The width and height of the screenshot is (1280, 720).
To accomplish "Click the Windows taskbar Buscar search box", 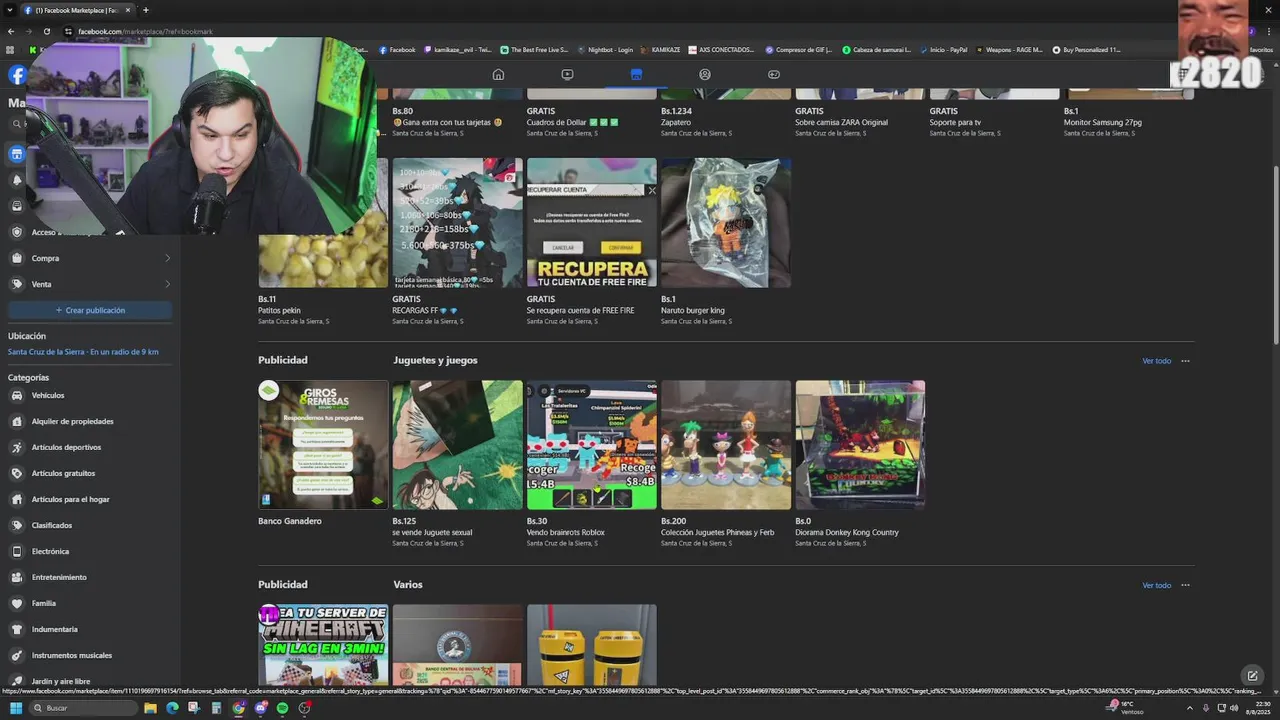I will pyautogui.click(x=82, y=708).
